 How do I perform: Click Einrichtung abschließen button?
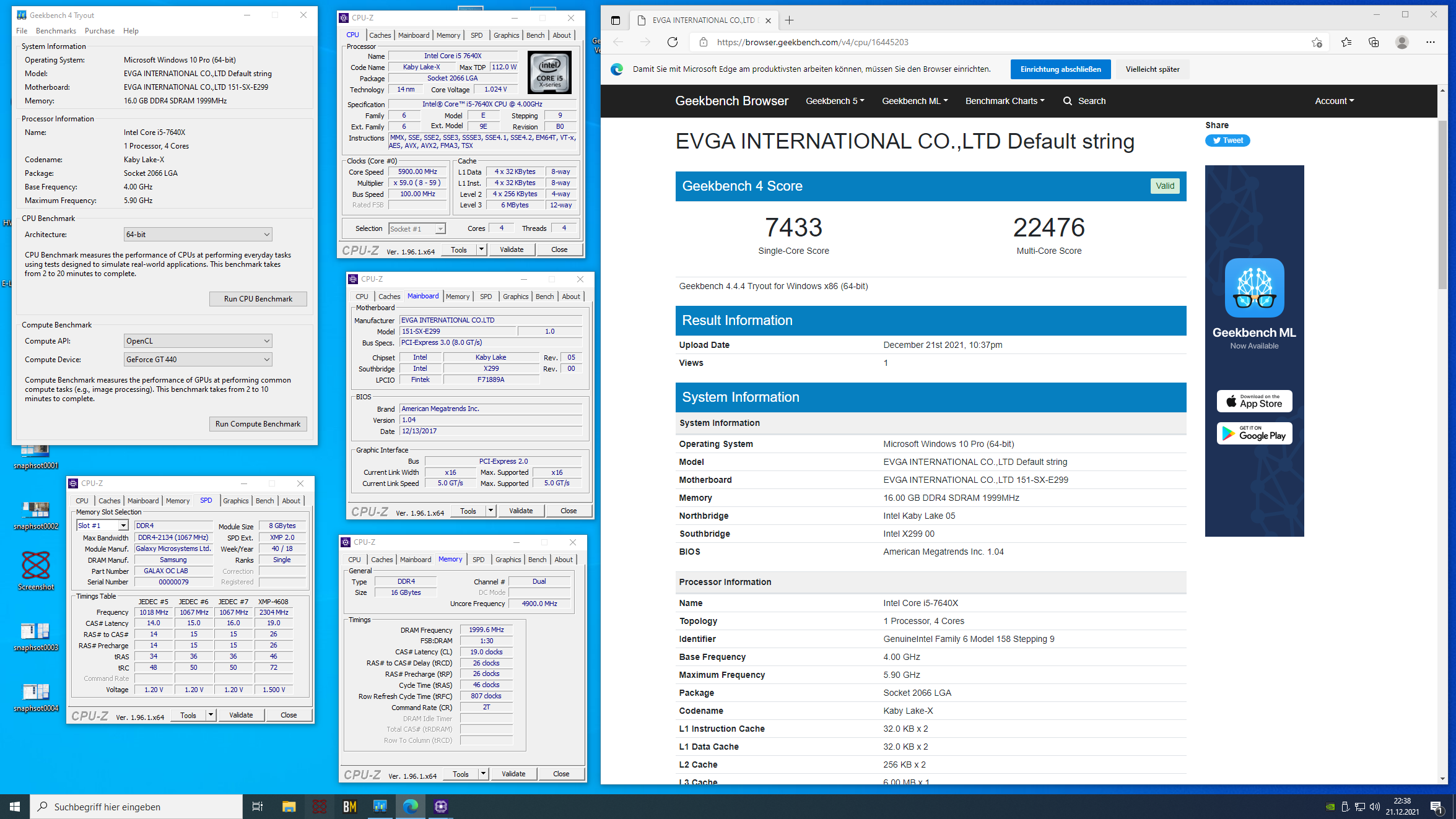click(x=1060, y=69)
